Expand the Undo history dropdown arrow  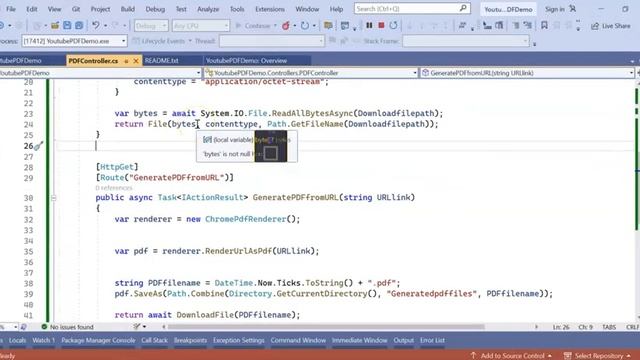(x=105, y=26)
